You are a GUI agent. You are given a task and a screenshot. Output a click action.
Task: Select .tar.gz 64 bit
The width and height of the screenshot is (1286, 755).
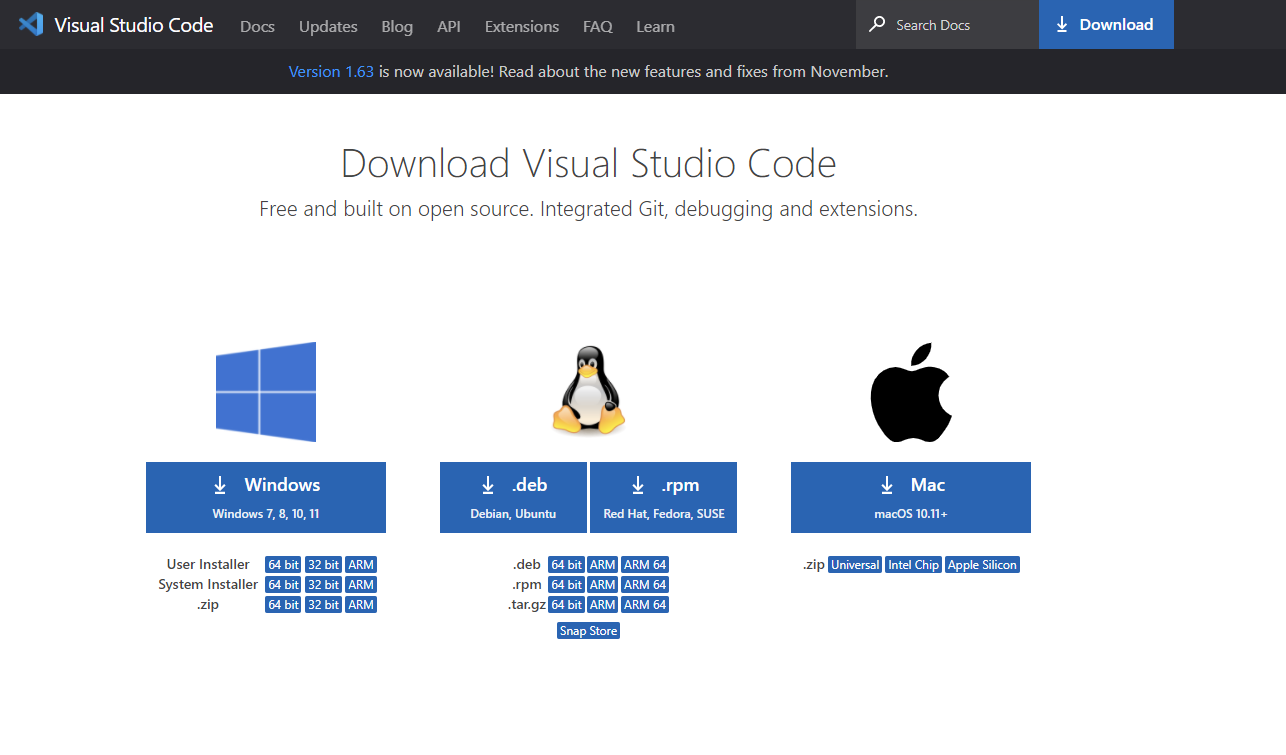pyautogui.click(x=567, y=605)
